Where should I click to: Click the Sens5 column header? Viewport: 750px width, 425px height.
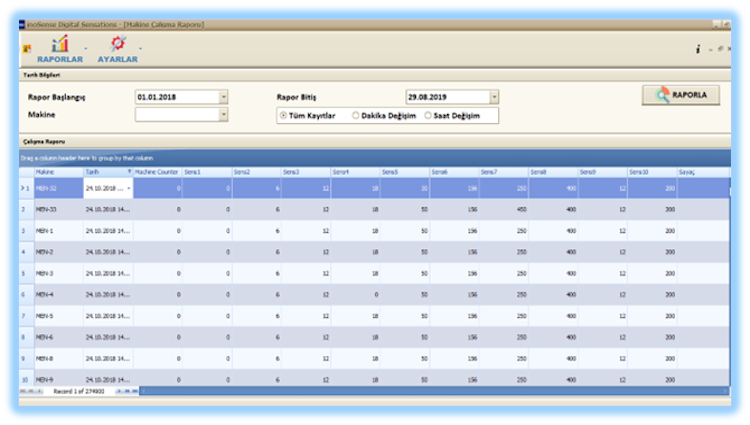point(405,172)
